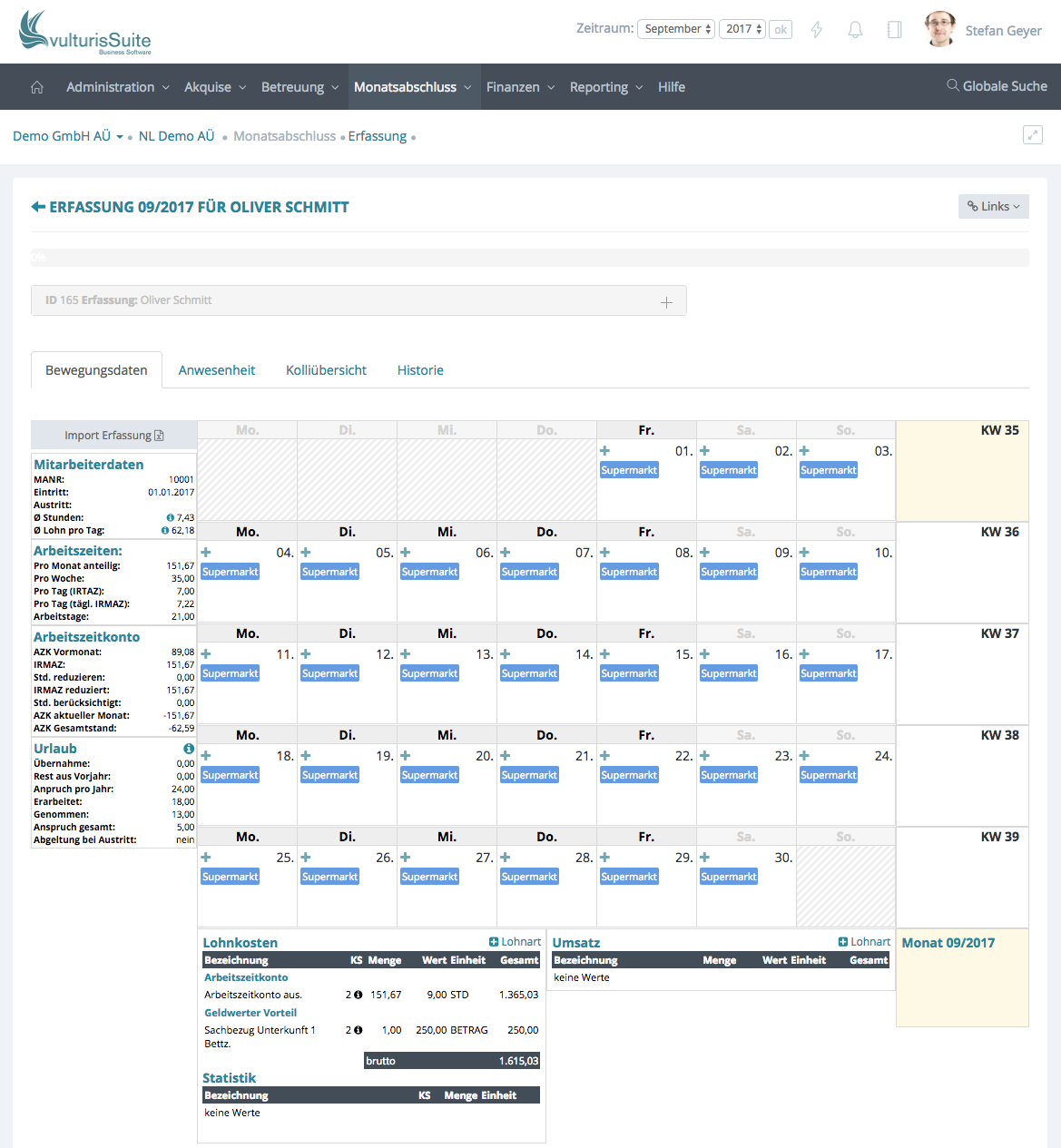
Task: Add entry with plus icon on 01.
Action: point(604,451)
